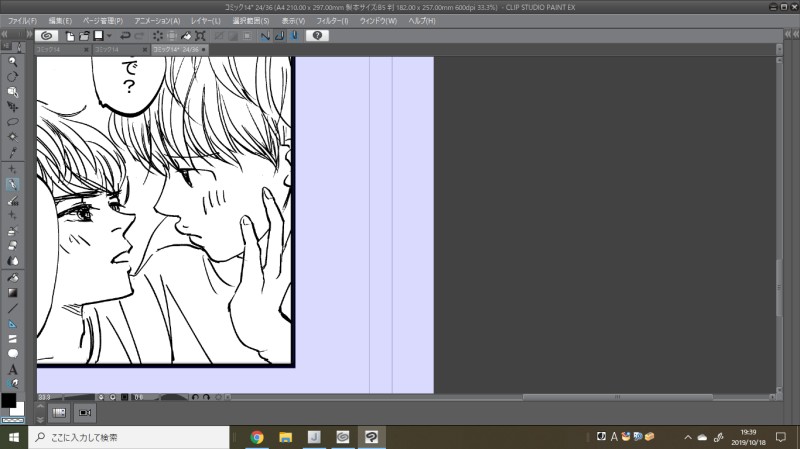Expand the Save icon dropdown arrow

coord(109,36)
